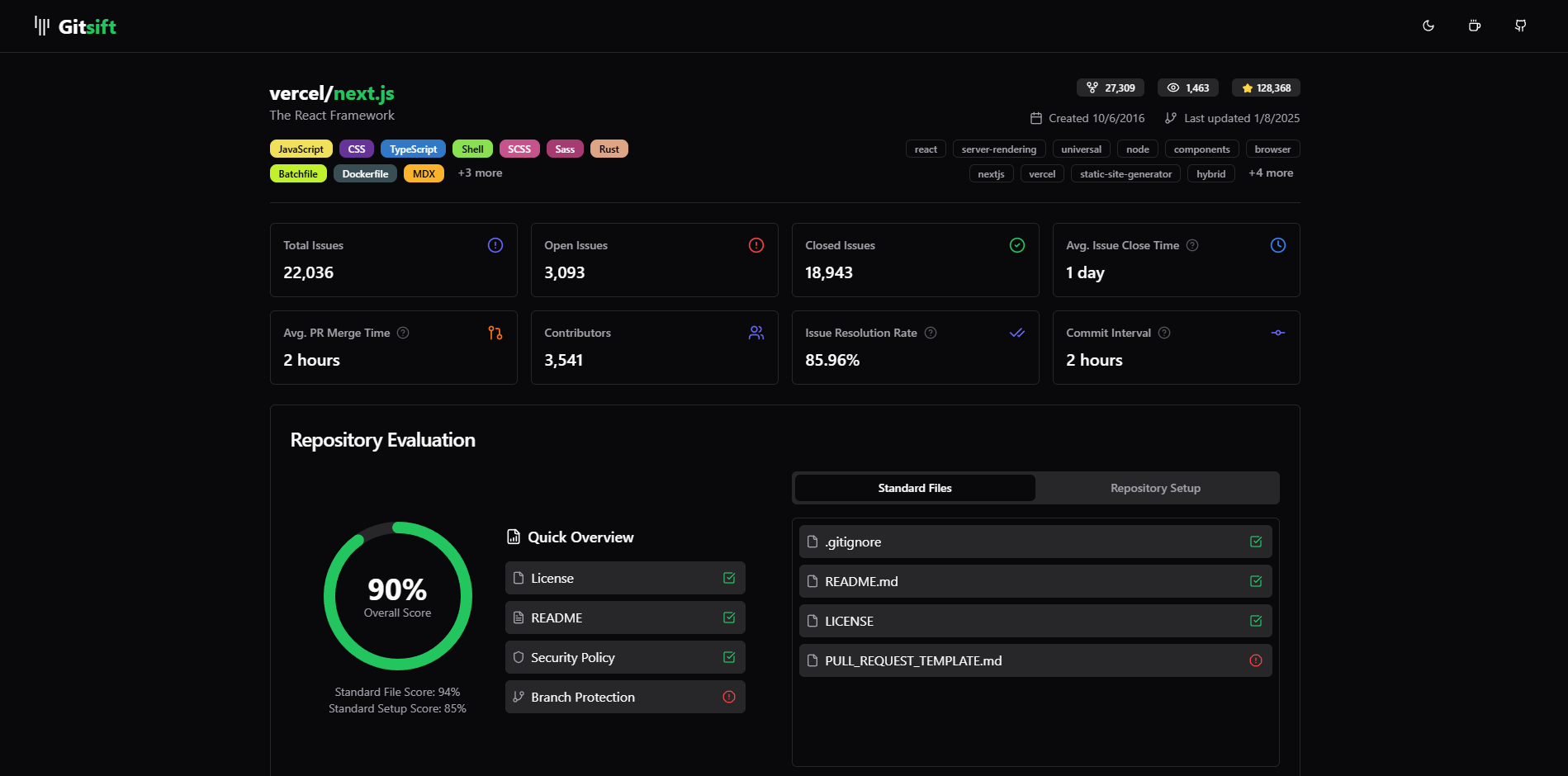Click the MDX language tag
Image resolution: width=1568 pixels, height=776 pixels.
tap(424, 173)
